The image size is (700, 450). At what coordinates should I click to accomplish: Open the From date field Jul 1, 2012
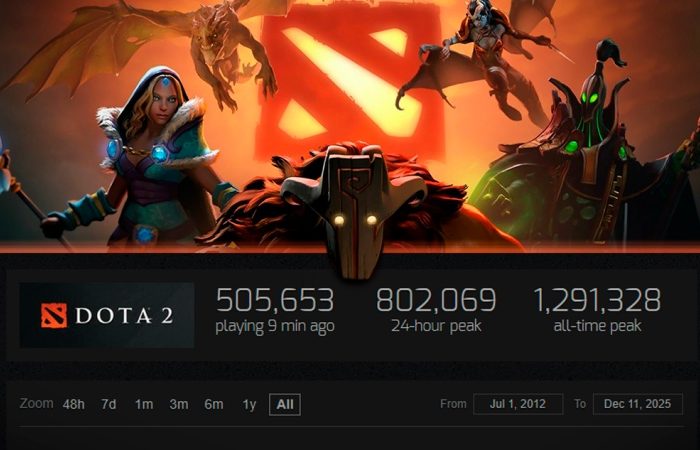518,404
